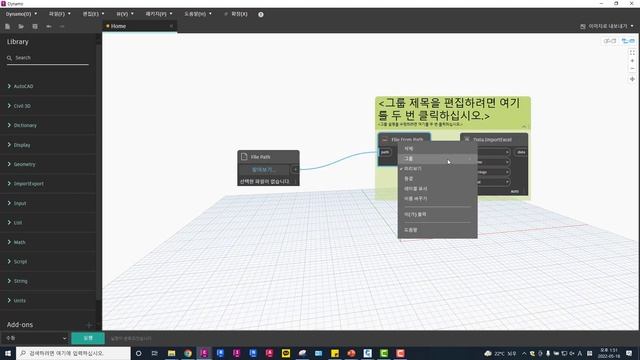The width and height of the screenshot is (640, 360).
Task: Open the 뷰(V) menu
Action: (x=125, y=14)
